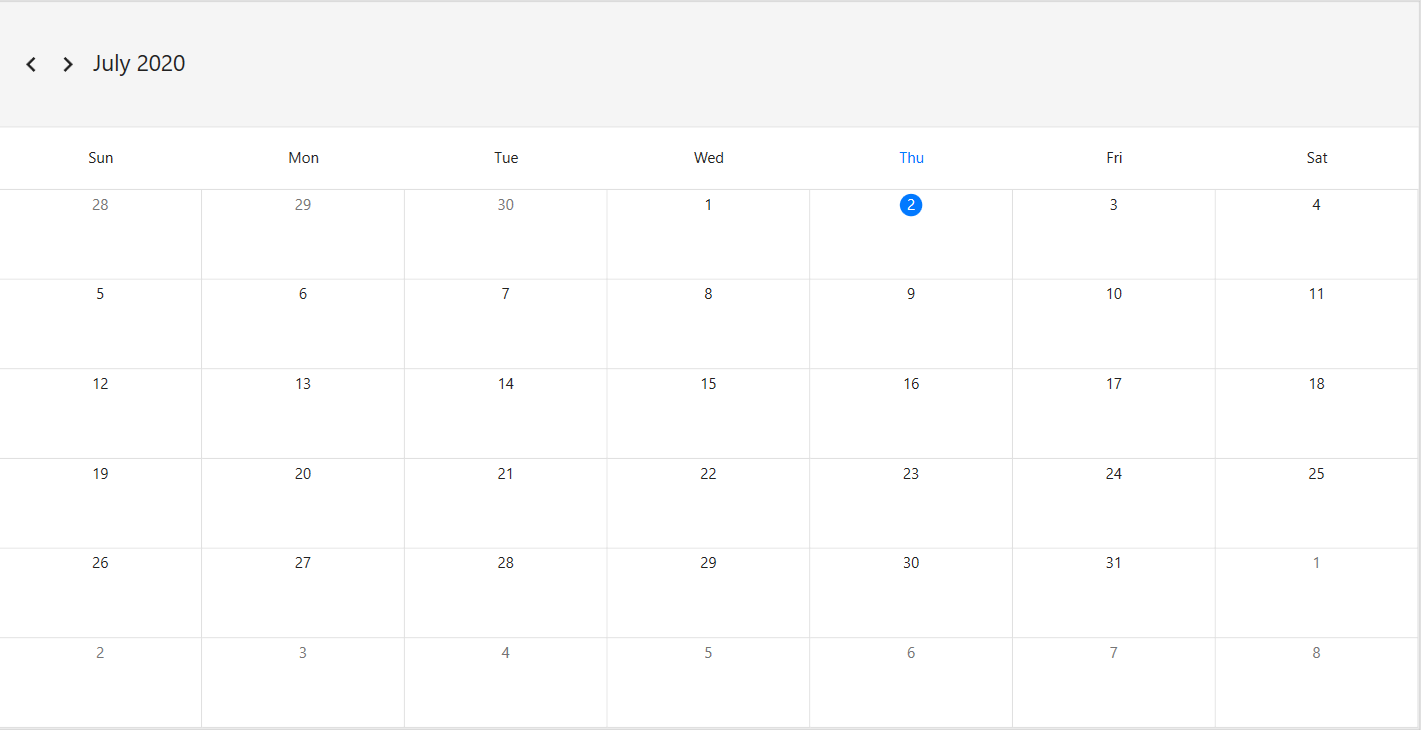Open today's date circled 2
The width and height of the screenshot is (1421, 730).
point(911,205)
